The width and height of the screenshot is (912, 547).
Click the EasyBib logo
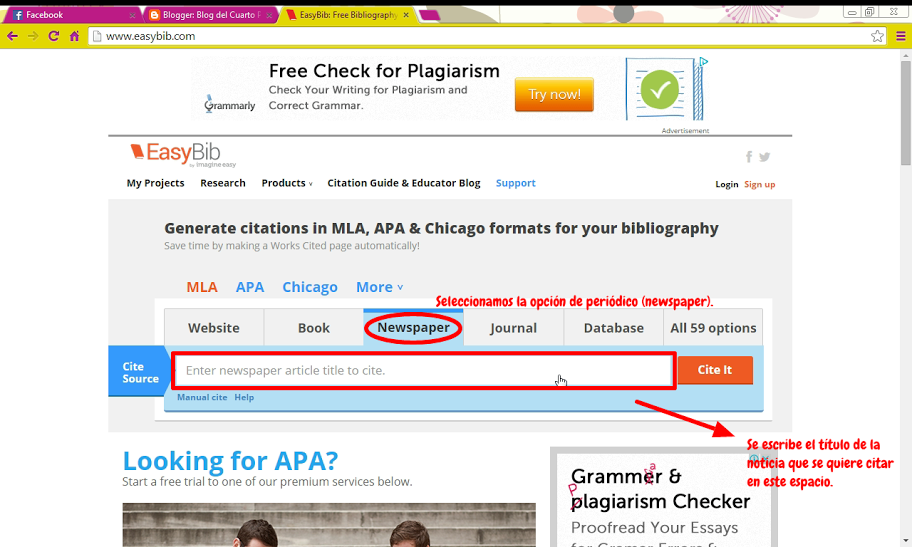click(182, 154)
